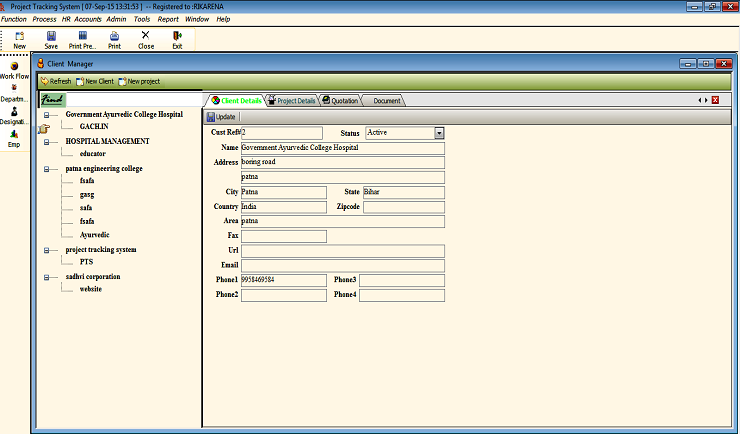The image size is (740, 434).
Task: Open Print Preview from the toolbar
Action: tap(82, 39)
